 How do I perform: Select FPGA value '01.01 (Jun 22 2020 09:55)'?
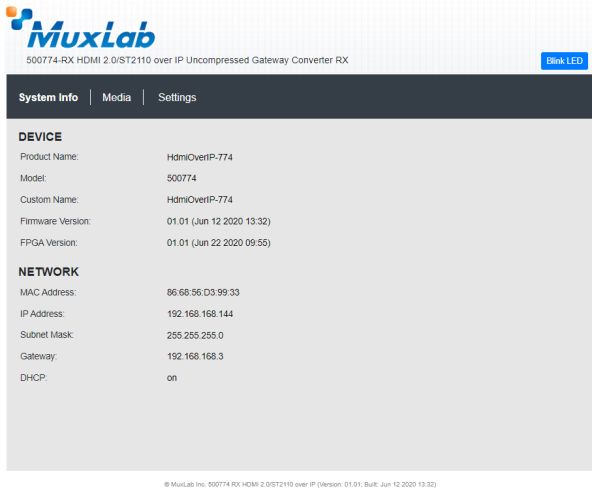[x=219, y=243]
